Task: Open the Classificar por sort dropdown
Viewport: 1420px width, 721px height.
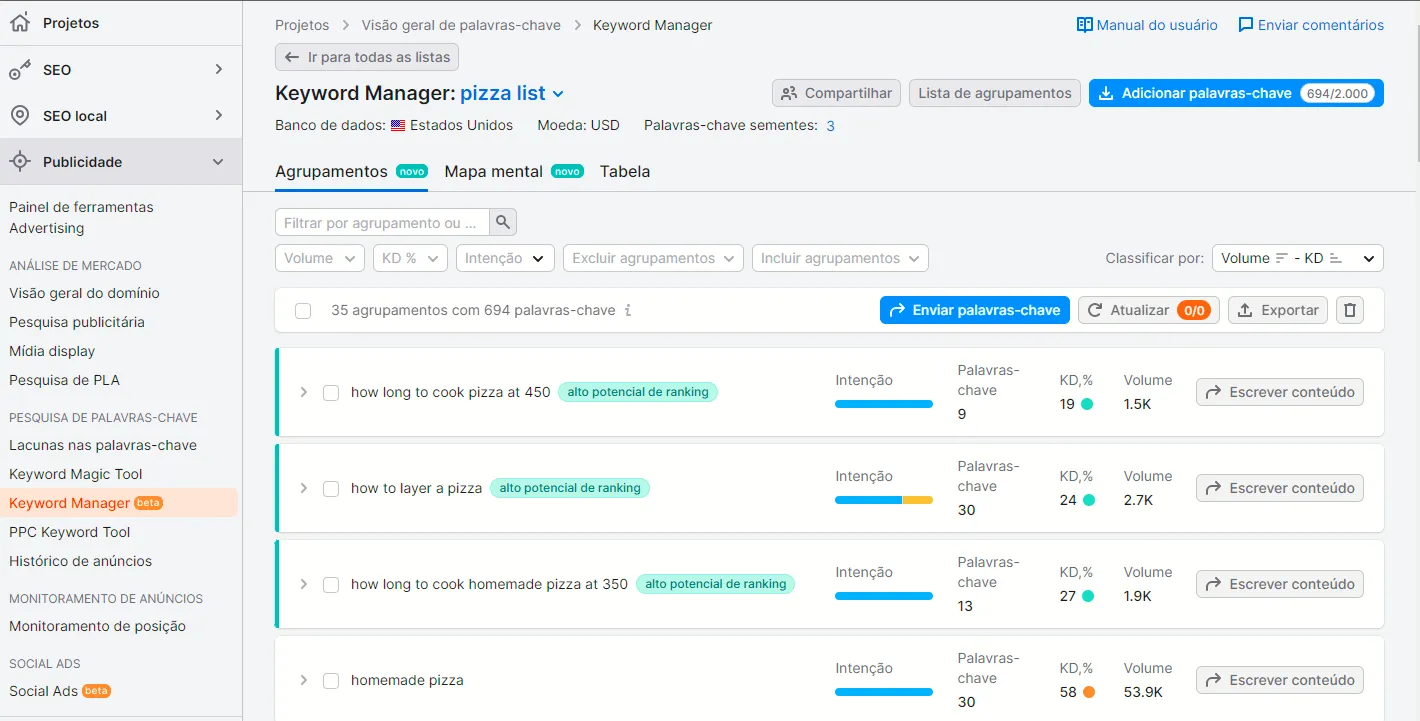Action: pos(1298,258)
